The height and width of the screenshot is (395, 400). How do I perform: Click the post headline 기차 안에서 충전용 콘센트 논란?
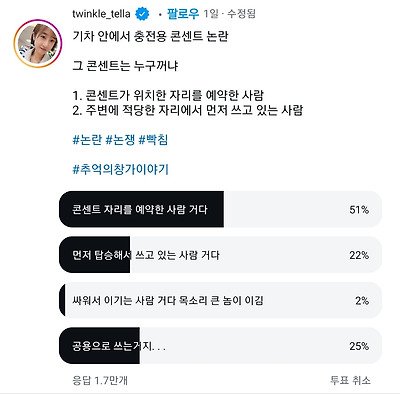(x=150, y=36)
